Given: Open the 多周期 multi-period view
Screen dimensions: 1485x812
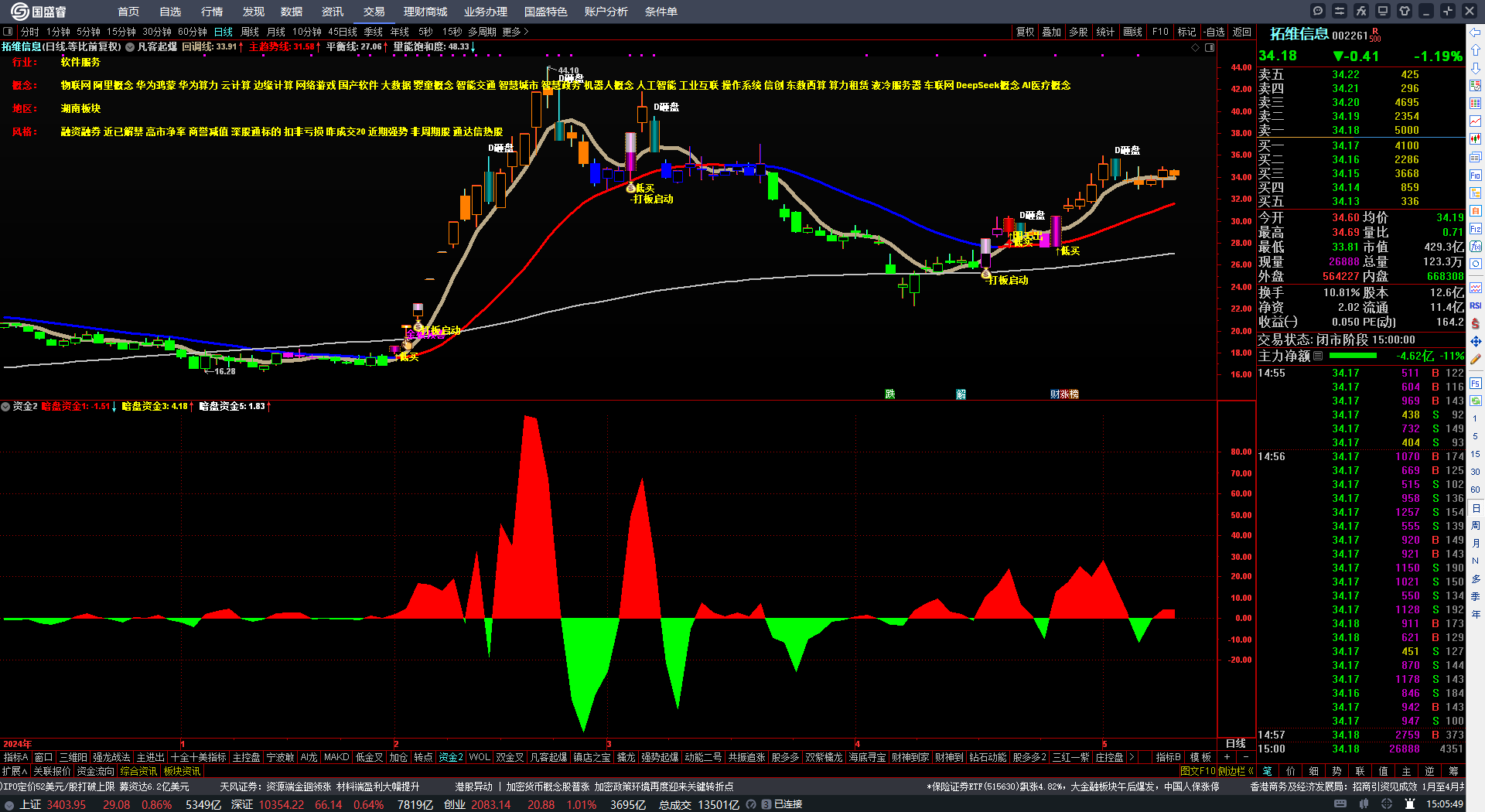Looking at the screenshot, I should (482, 32).
